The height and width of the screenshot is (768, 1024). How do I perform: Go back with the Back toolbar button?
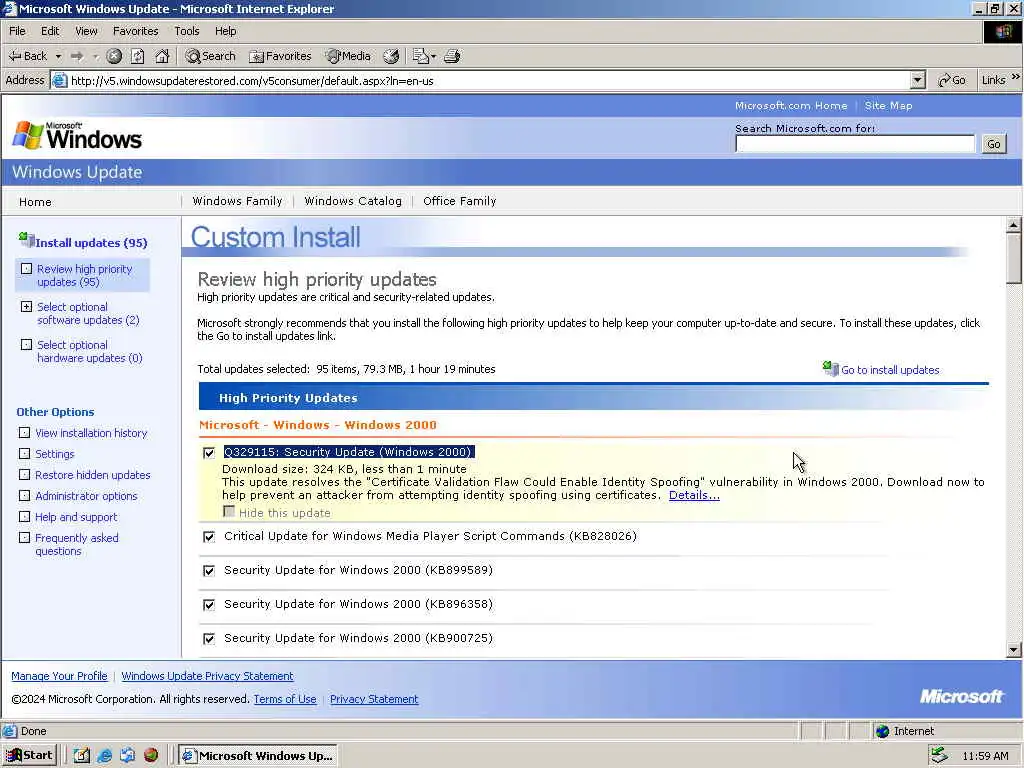[x=27, y=56]
